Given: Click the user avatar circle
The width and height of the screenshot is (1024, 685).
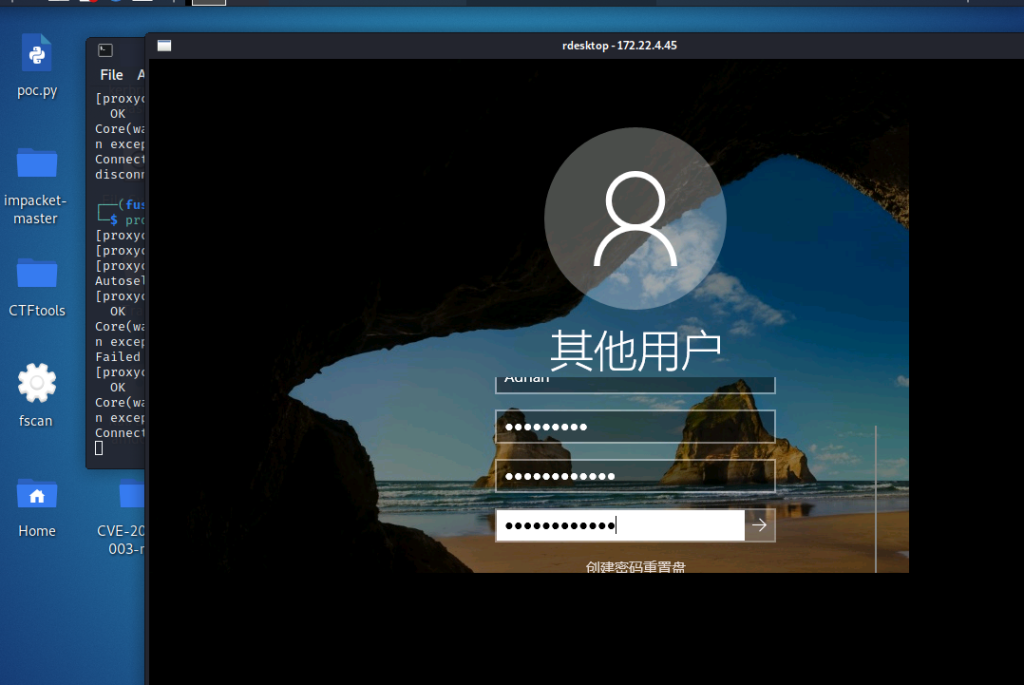Looking at the screenshot, I should point(635,218).
